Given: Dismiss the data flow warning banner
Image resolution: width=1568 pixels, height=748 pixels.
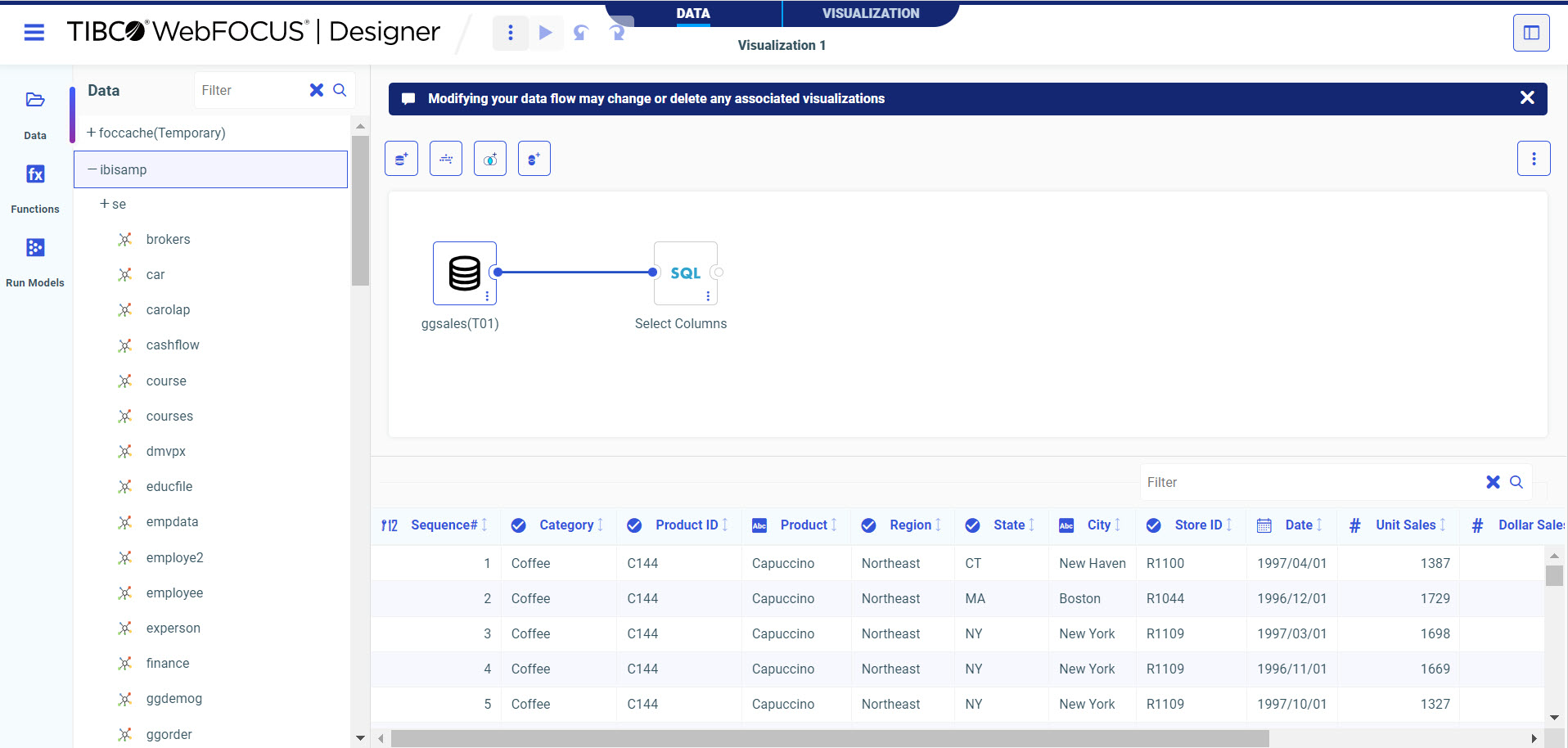Looking at the screenshot, I should point(1526,98).
